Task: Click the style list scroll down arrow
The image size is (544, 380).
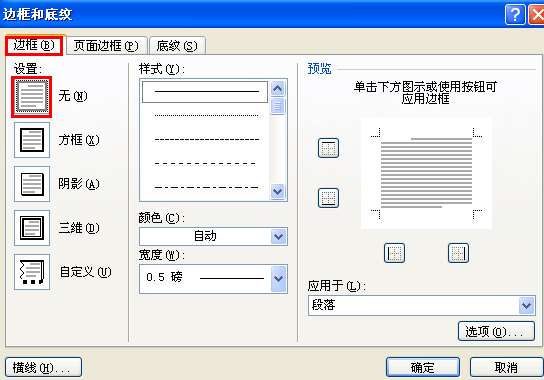Action: [x=278, y=192]
